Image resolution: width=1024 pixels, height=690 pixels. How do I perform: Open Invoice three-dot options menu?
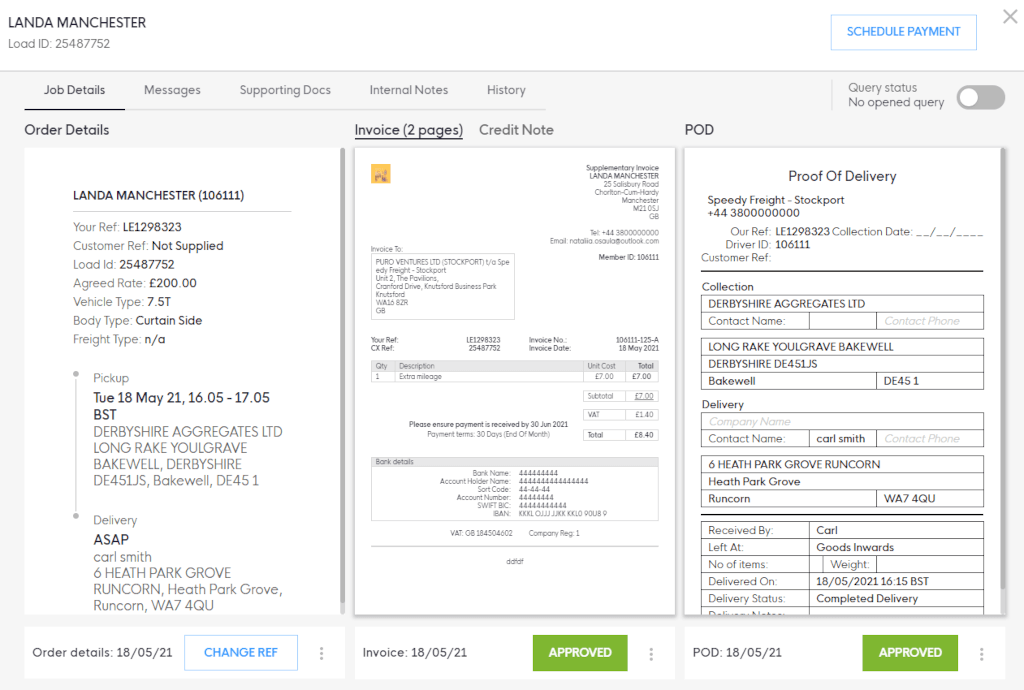click(651, 653)
